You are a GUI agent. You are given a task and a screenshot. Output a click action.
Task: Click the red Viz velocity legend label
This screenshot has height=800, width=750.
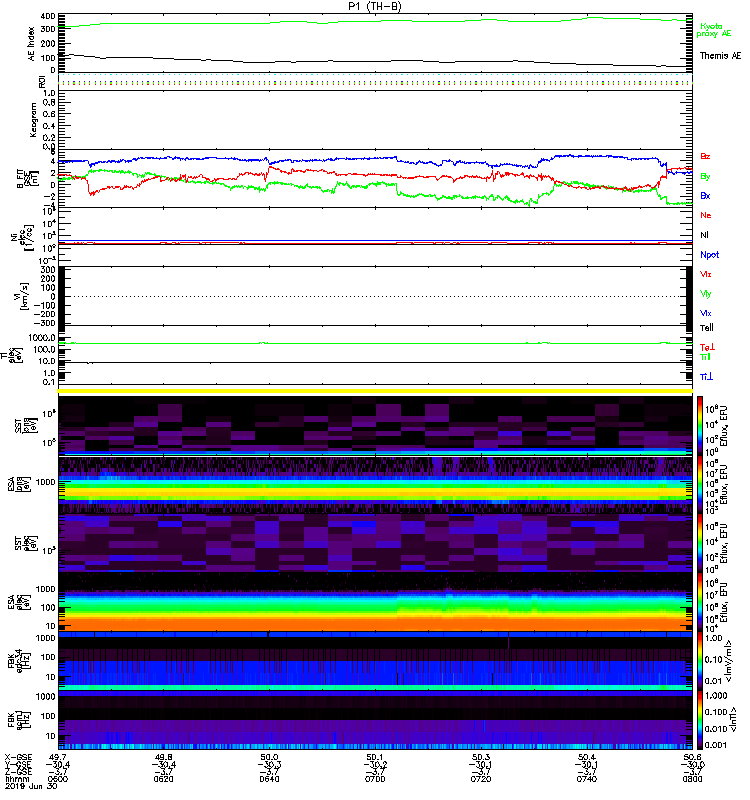(706, 274)
